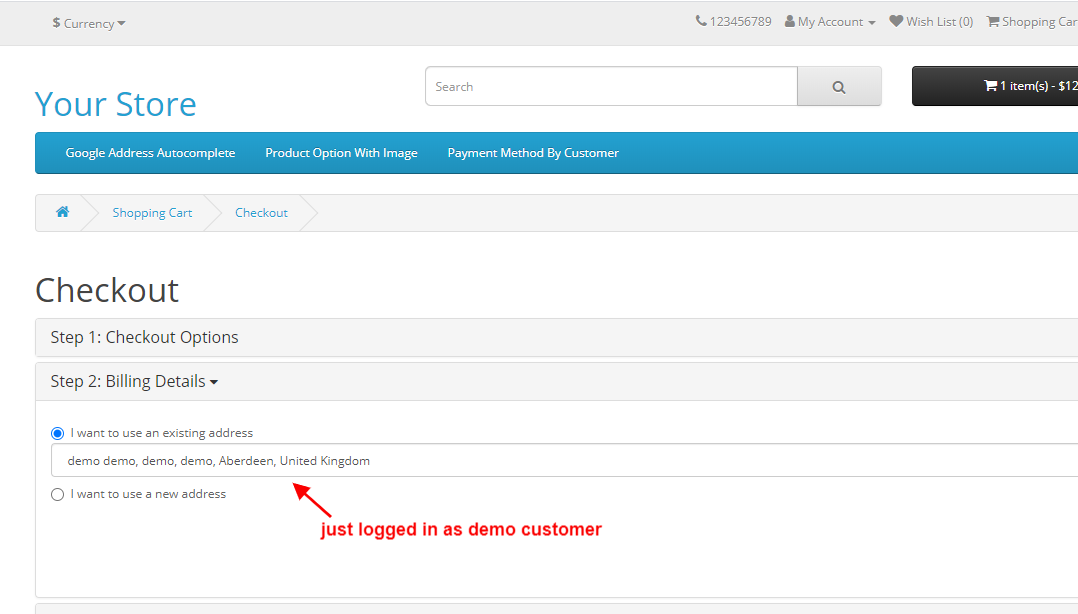Open the Currency dropdown
Image resolution: width=1078 pixels, height=614 pixels.
click(x=89, y=23)
